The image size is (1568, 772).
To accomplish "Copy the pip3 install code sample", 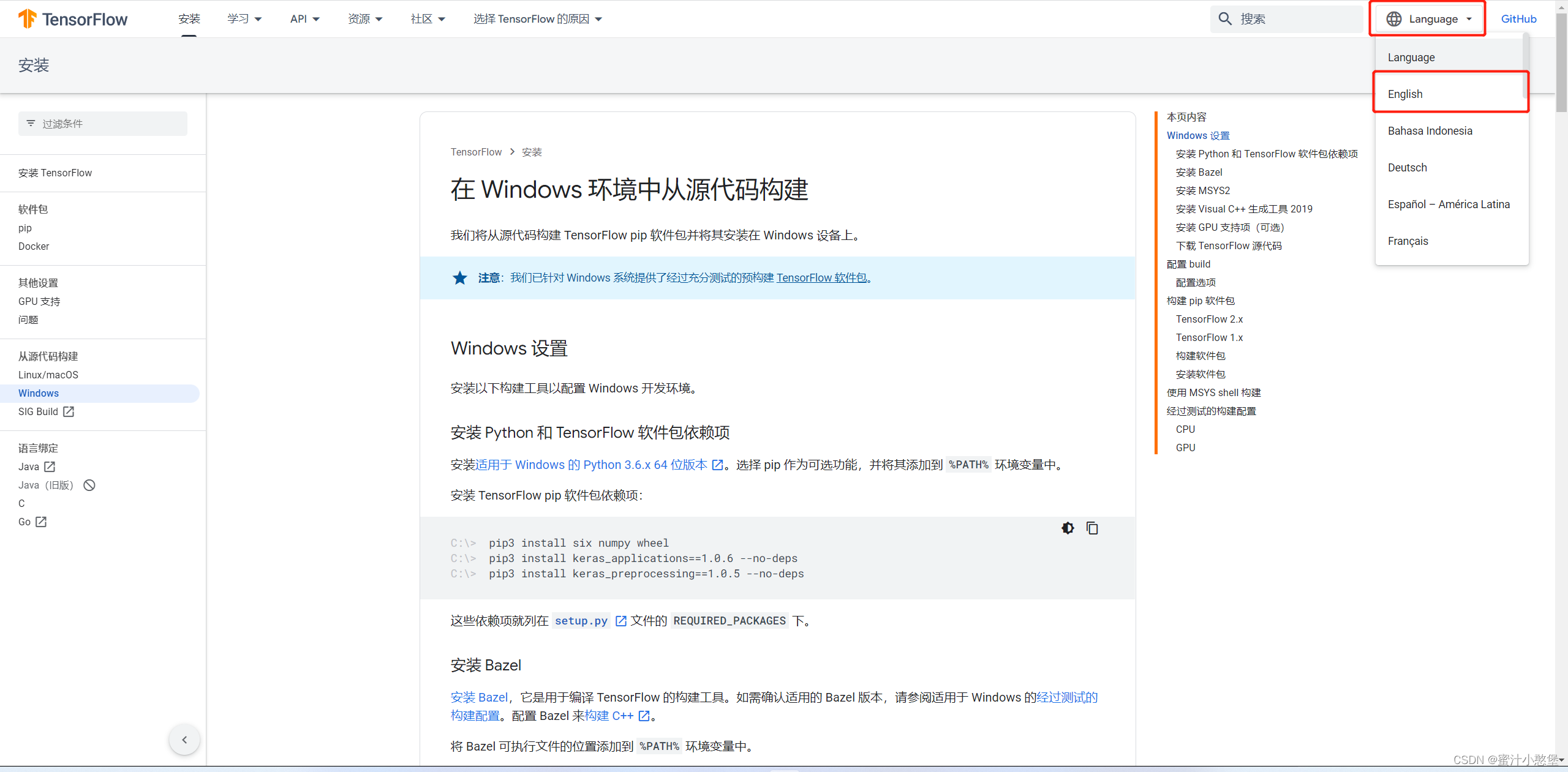I will click(x=1092, y=528).
